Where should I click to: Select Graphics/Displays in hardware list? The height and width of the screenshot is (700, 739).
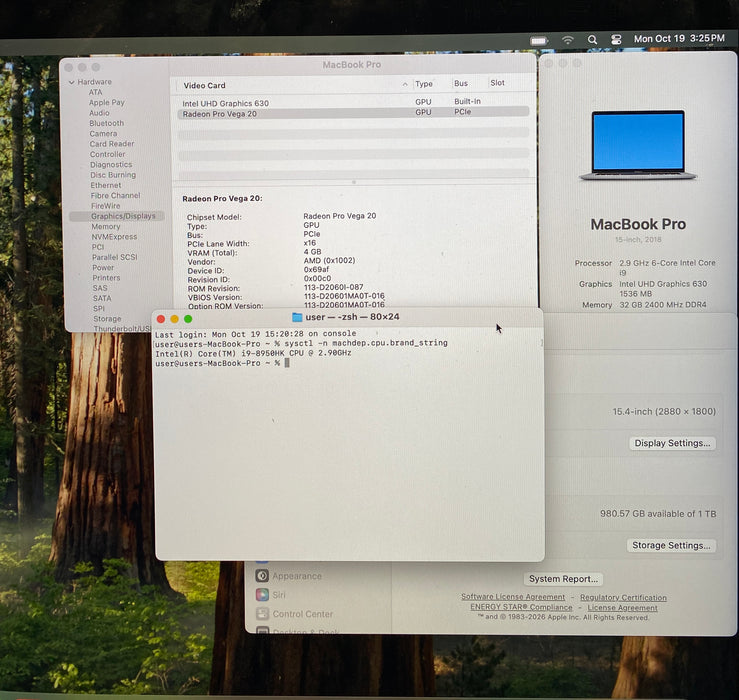coord(117,216)
